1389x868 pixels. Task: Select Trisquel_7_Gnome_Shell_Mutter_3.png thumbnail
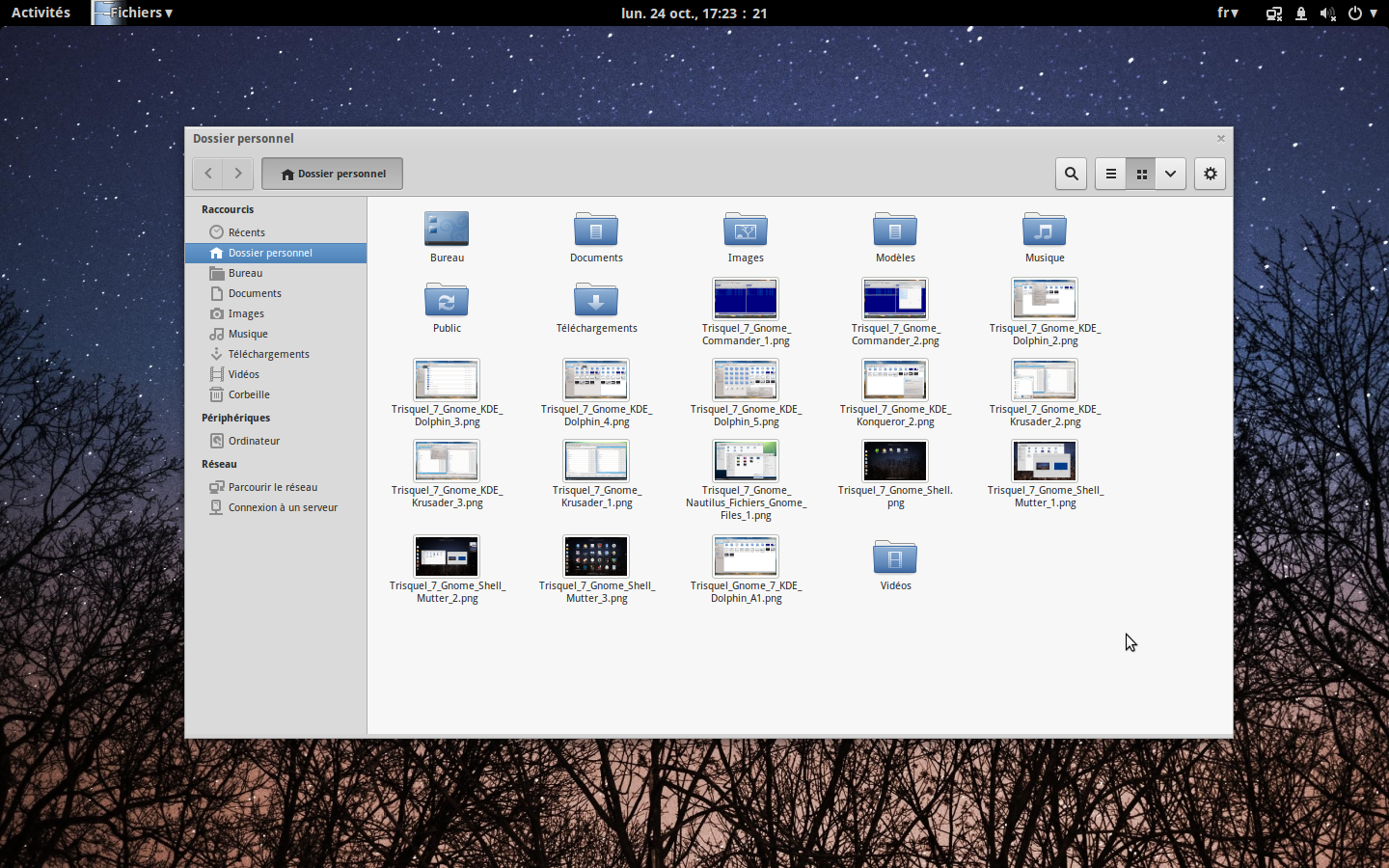click(596, 556)
